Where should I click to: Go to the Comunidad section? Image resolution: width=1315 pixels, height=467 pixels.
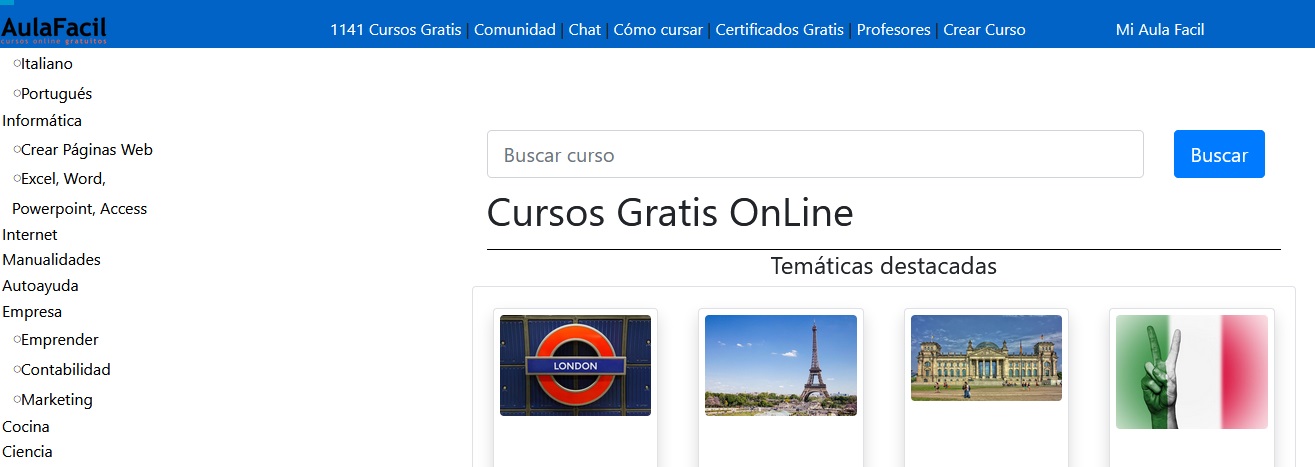515,30
